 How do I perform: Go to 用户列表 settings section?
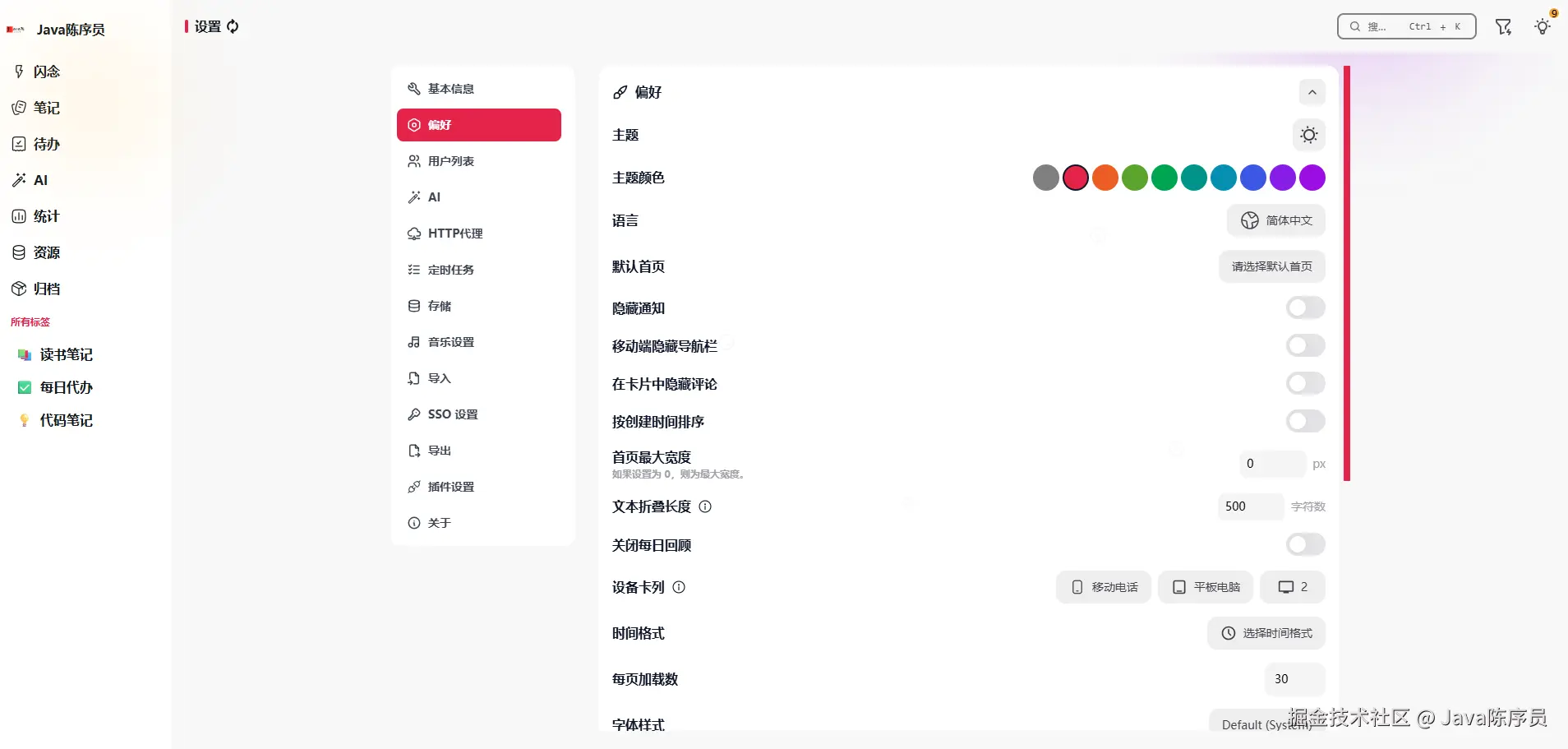pos(479,161)
